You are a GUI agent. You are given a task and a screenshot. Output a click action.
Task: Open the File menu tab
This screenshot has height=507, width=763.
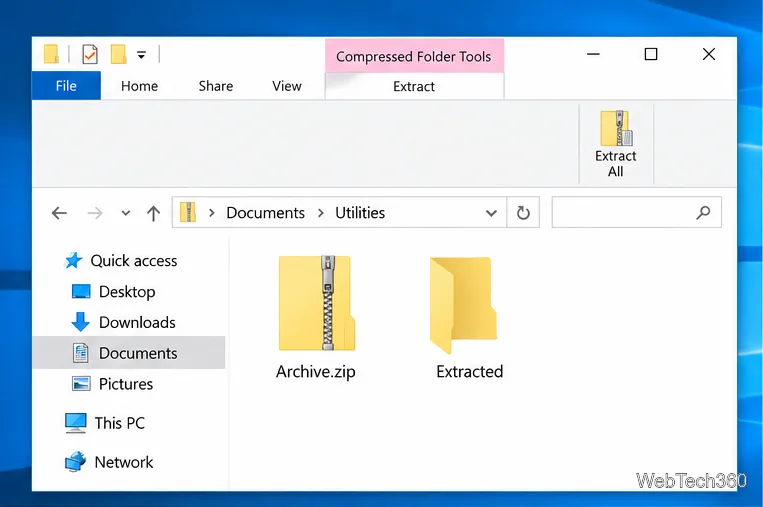tap(66, 86)
